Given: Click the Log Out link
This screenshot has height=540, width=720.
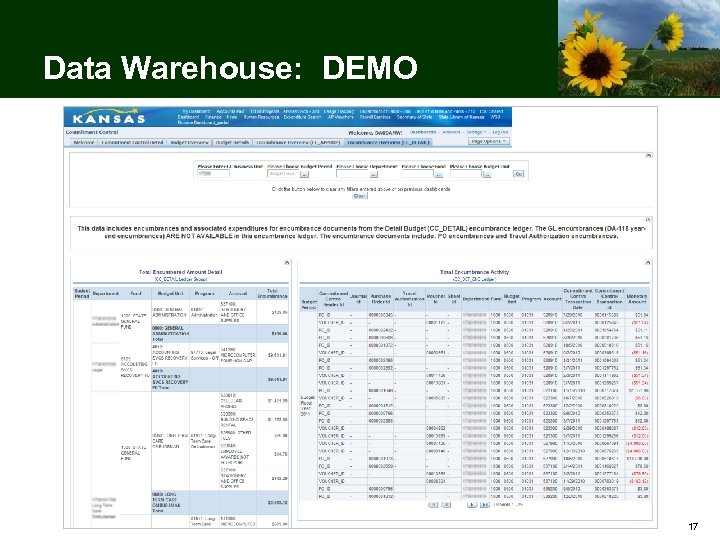Looking at the screenshot, I should coord(501,132).
